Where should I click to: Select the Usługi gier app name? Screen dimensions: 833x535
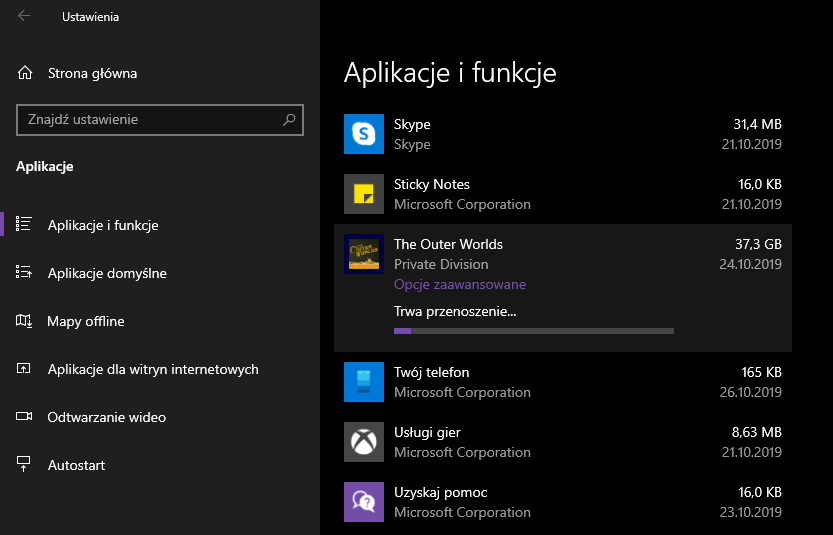coord(427,432)
